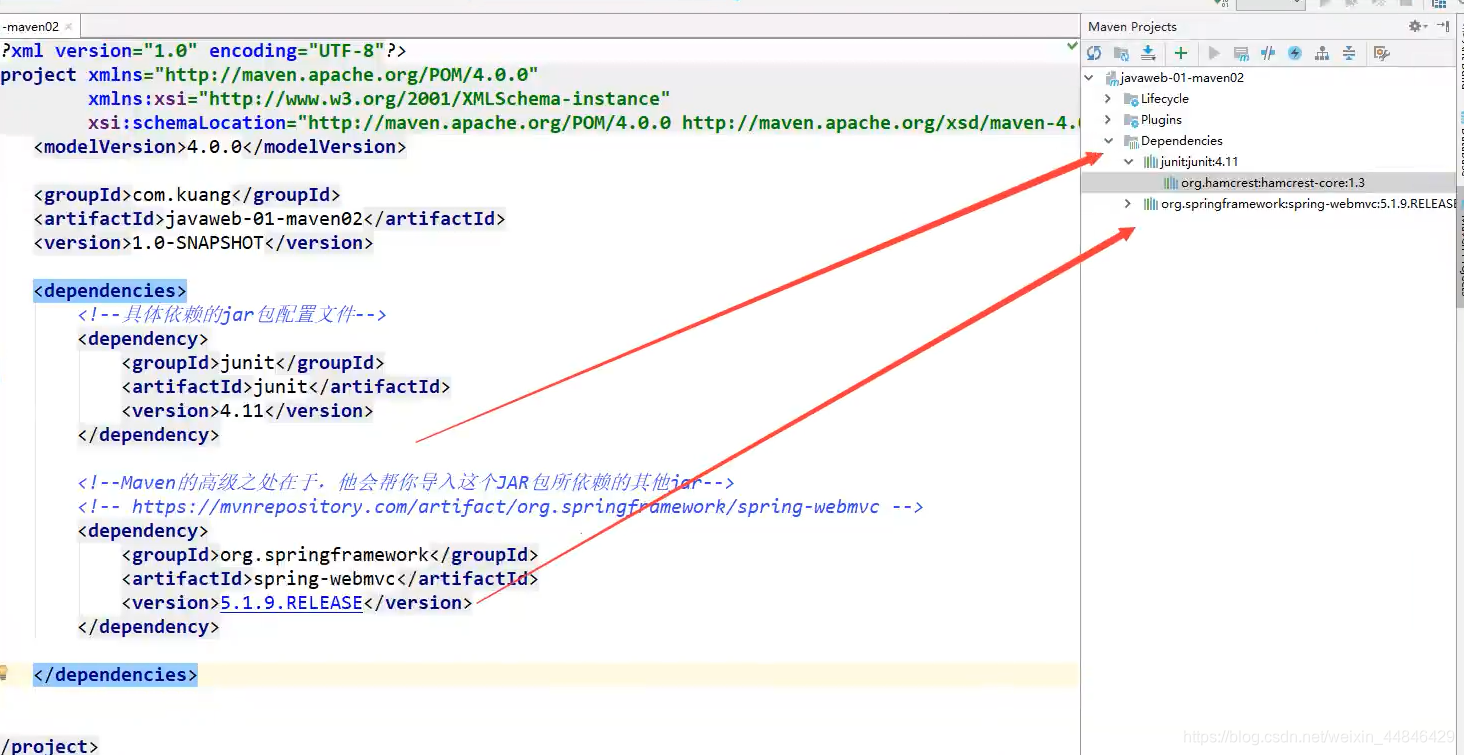Click the xml version declaration line
The width and height of the screenshot is (1464, 755).
point(203,51)
